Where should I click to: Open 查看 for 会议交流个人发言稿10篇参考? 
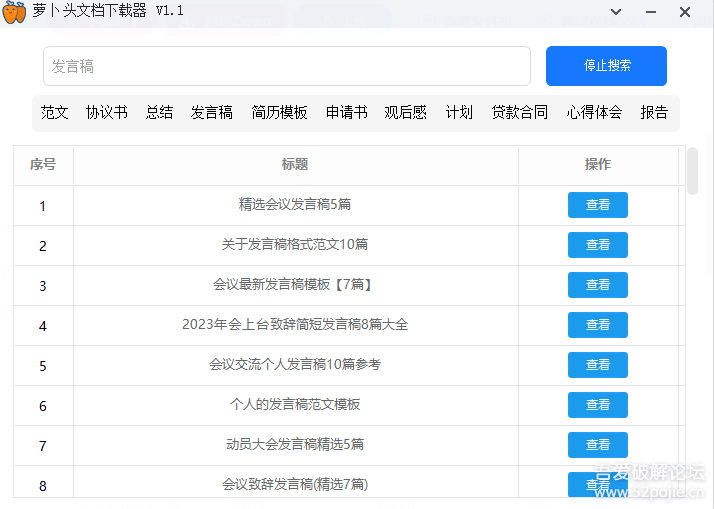[597, 365]
